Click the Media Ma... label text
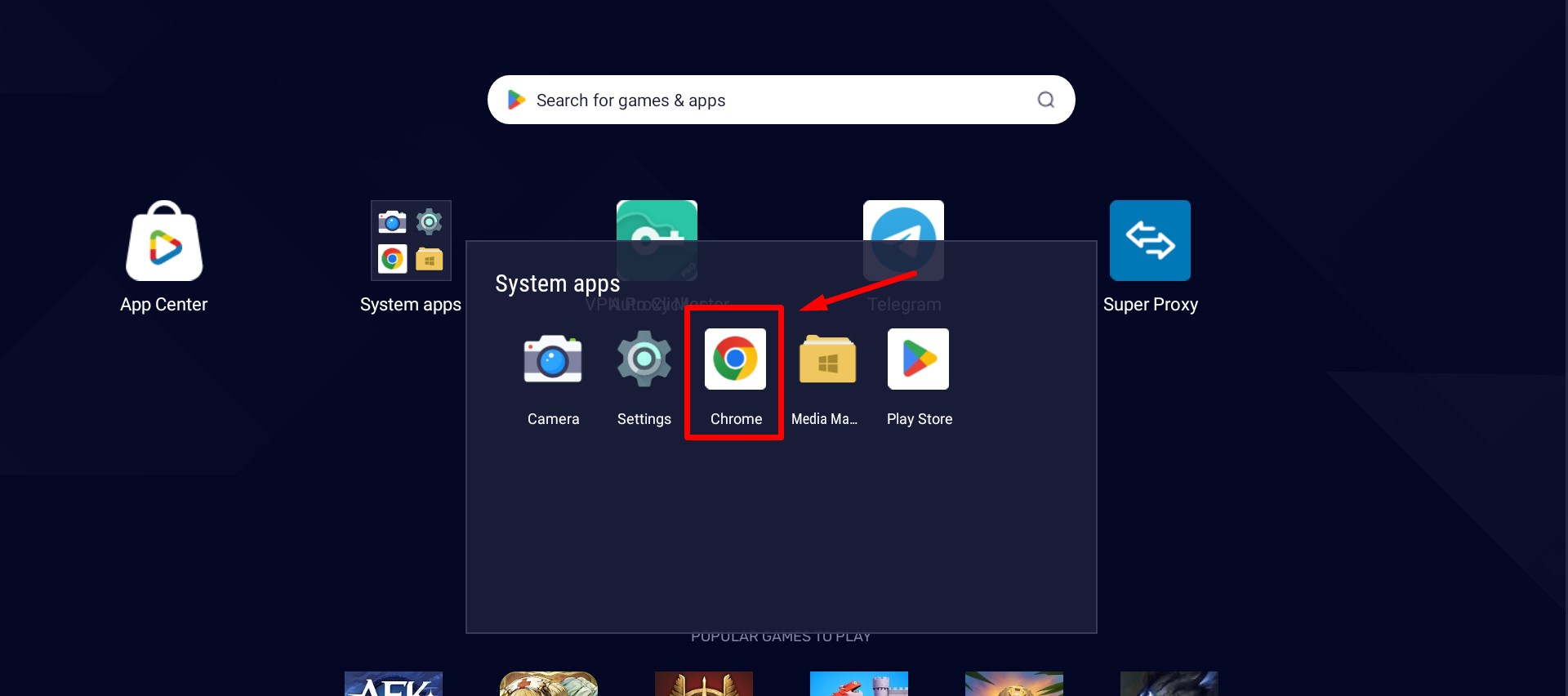The width and height of the screenshot is (1568, 696). 824,419
